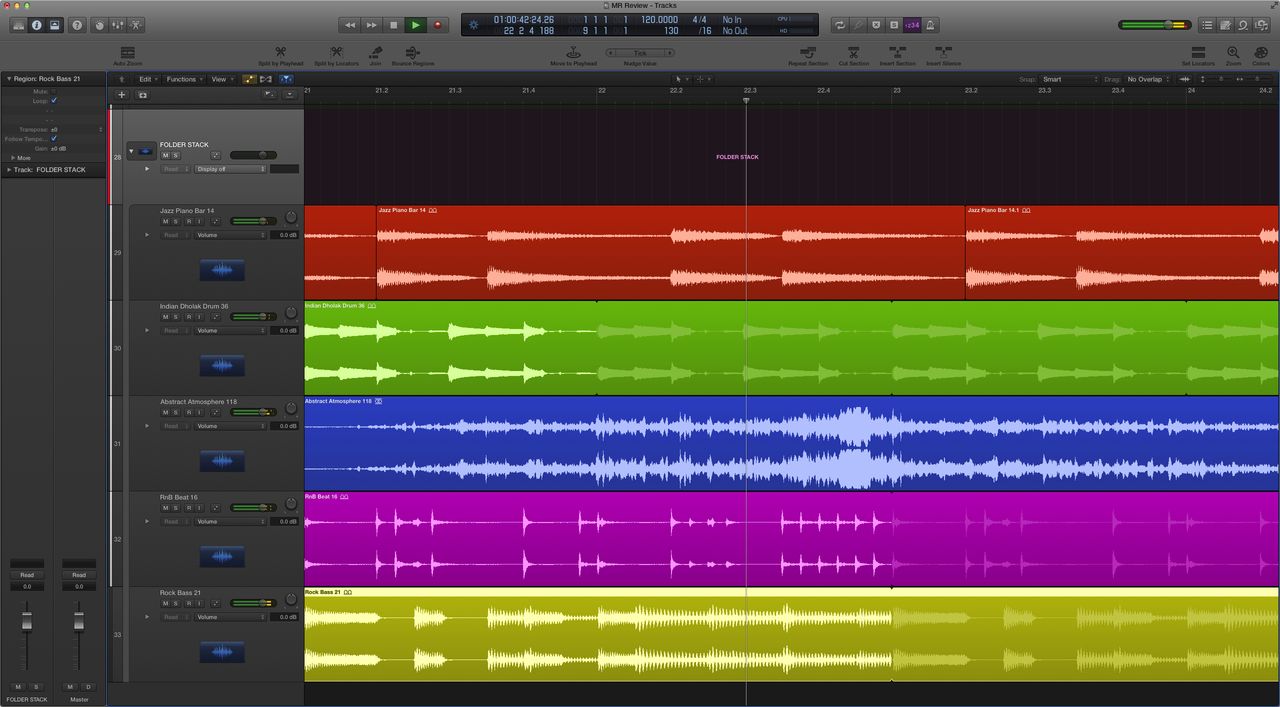
Task: Open the Mixer faders icon
Action: 118,24
